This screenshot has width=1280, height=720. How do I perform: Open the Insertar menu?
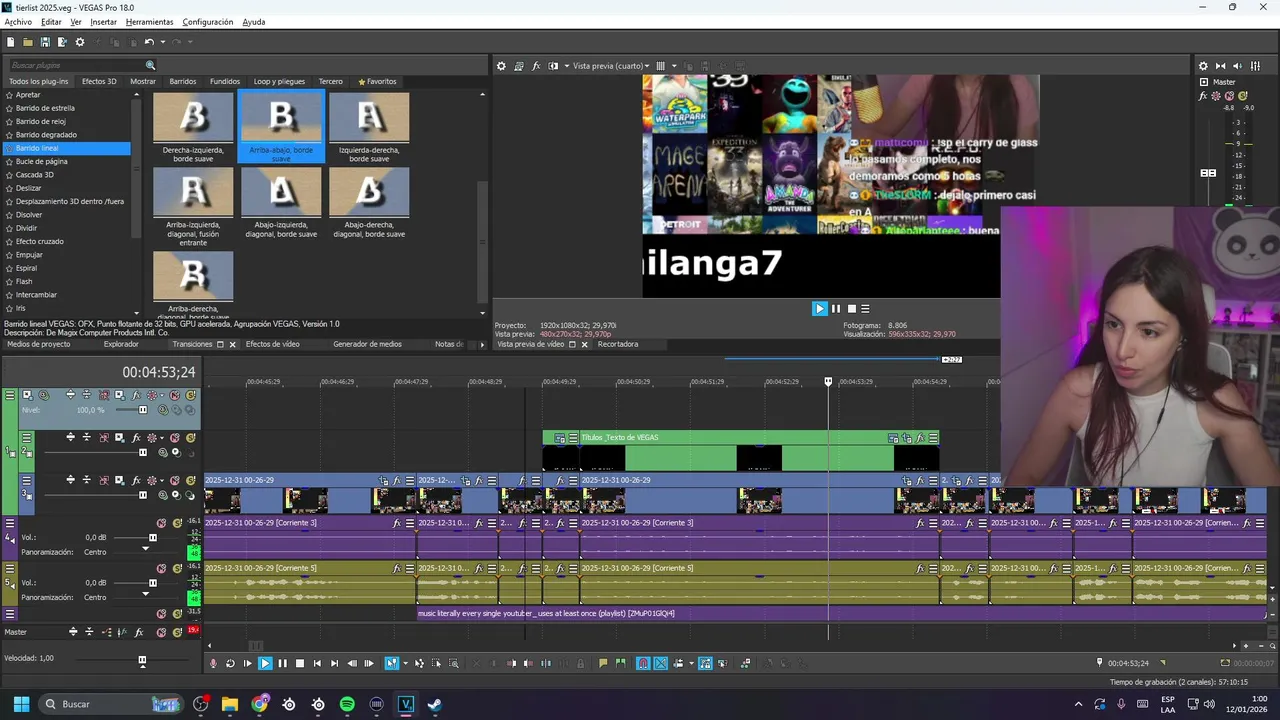coord(103,22)
